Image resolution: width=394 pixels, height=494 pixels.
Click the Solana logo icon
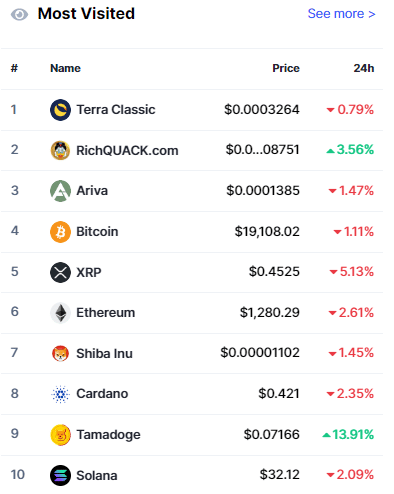pos(60,475)
